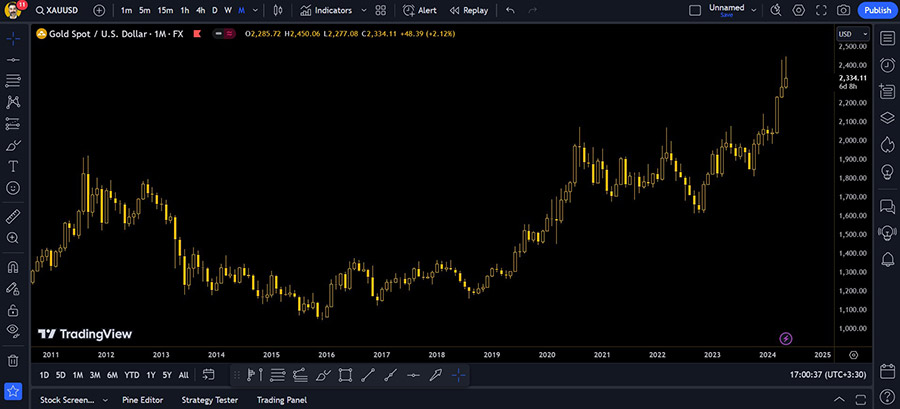Select the Text tool in left toolbar
The width and height of the screenshot is (900, 409).
13,166
